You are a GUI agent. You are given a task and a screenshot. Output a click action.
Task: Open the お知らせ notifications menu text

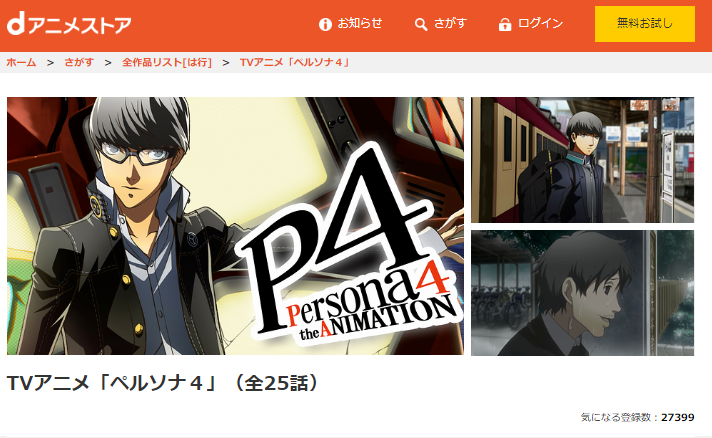coord(360,23)
